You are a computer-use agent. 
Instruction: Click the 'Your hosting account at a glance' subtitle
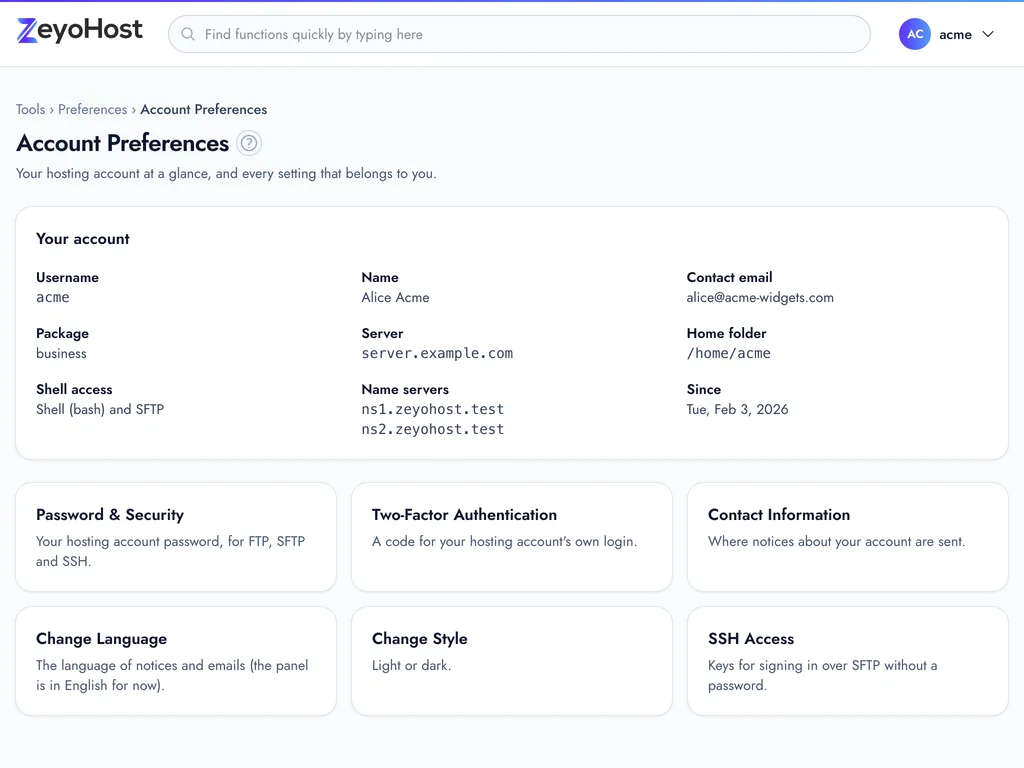(226, 174)
